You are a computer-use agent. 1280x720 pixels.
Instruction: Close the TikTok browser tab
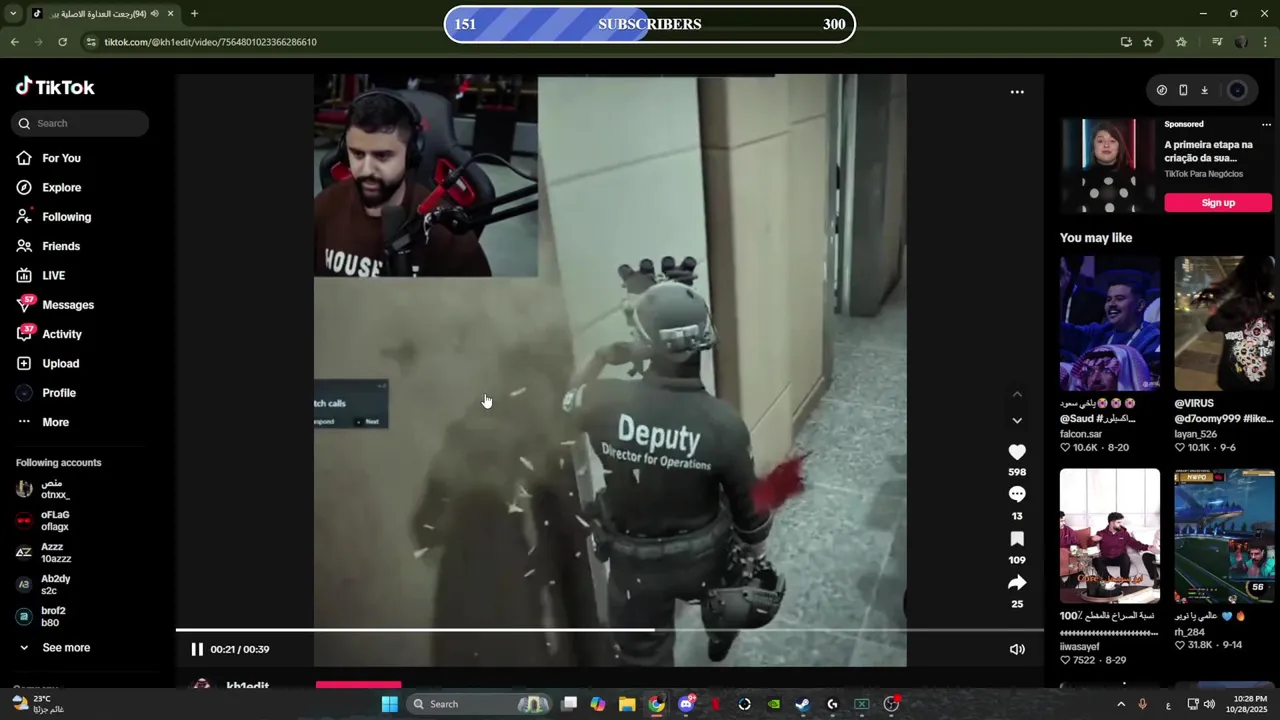[170, 14]
